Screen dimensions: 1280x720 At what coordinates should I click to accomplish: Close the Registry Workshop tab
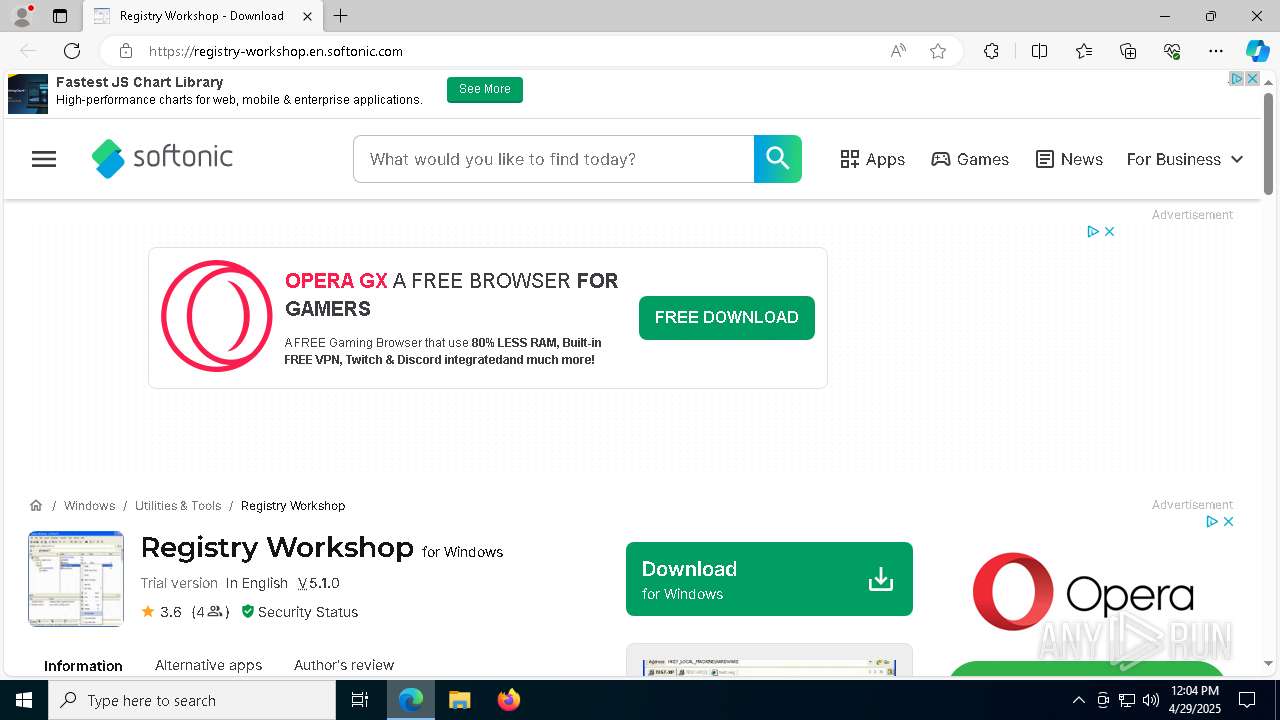pyautogui.click(x=308, y=16)
